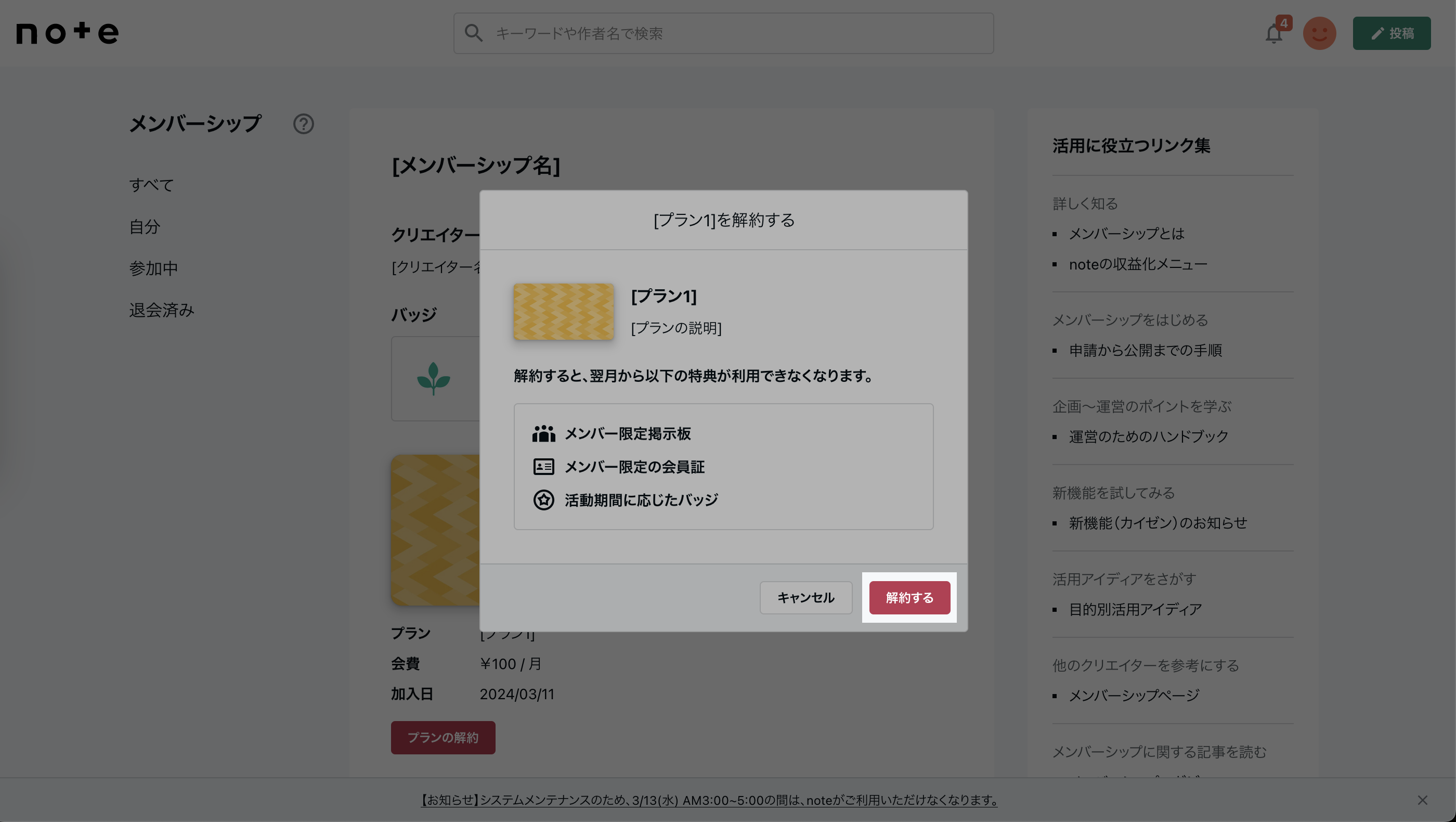This screenshot has height=822, width=1456.
Task: Open 運営のためのハンドブック link
Action: click(x=1149, y=436)
